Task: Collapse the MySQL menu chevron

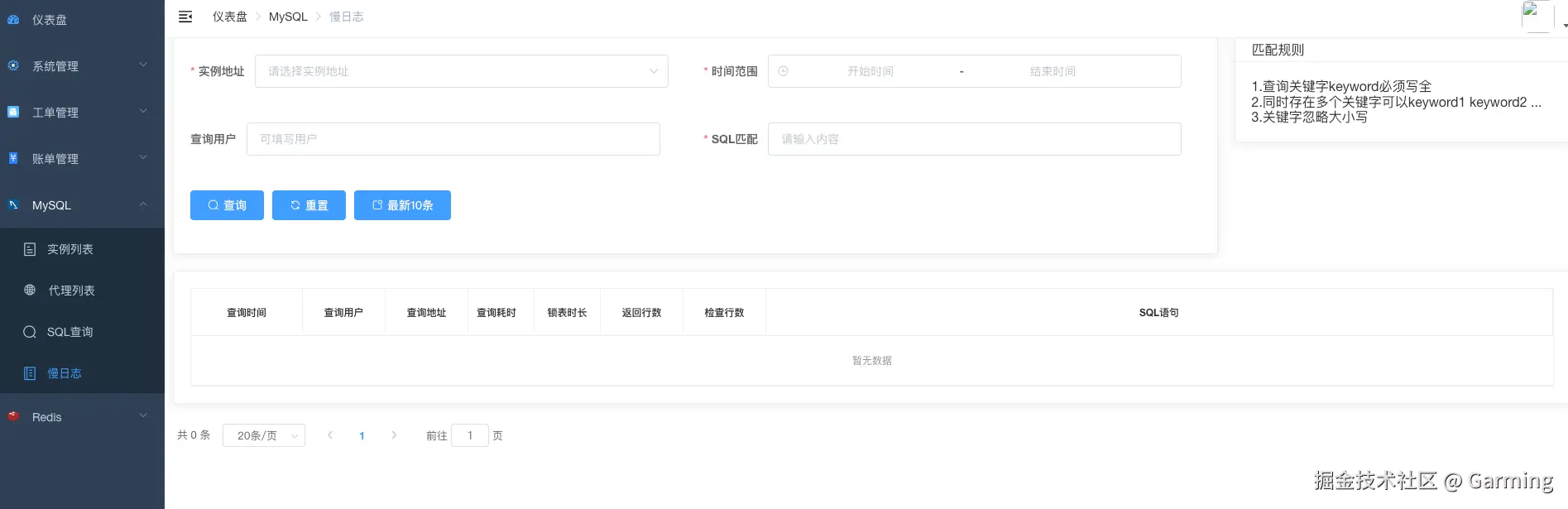Action: click(x=143, y=204)
